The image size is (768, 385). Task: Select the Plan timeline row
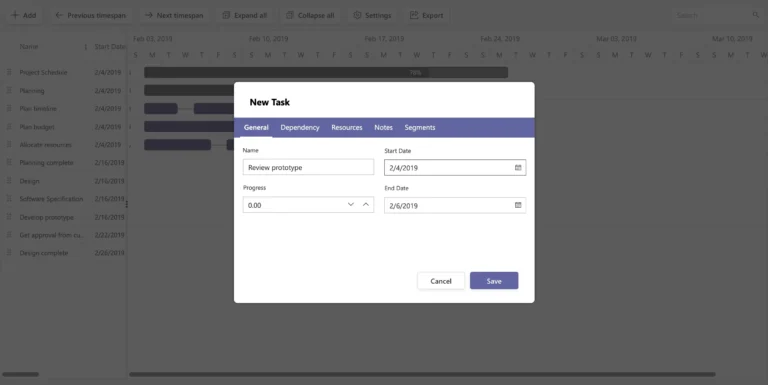(64, 109)
